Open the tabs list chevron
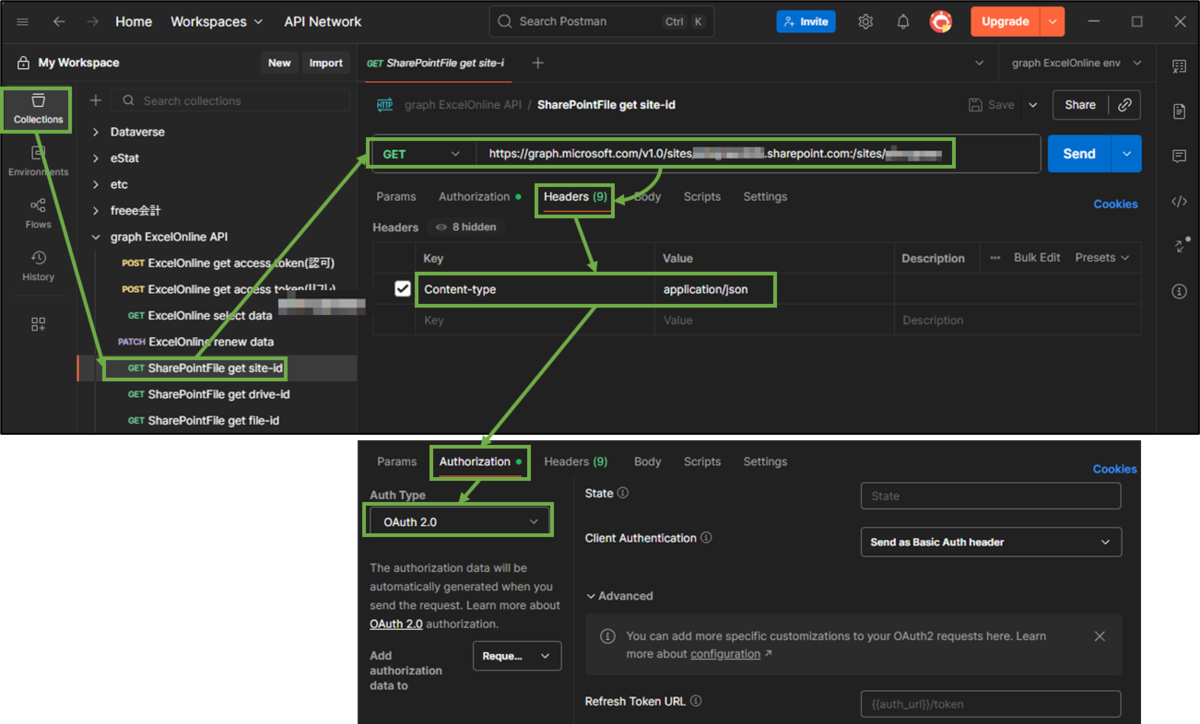The width and height of the screenshot is (1200, 724). click(x=978, y=63)
